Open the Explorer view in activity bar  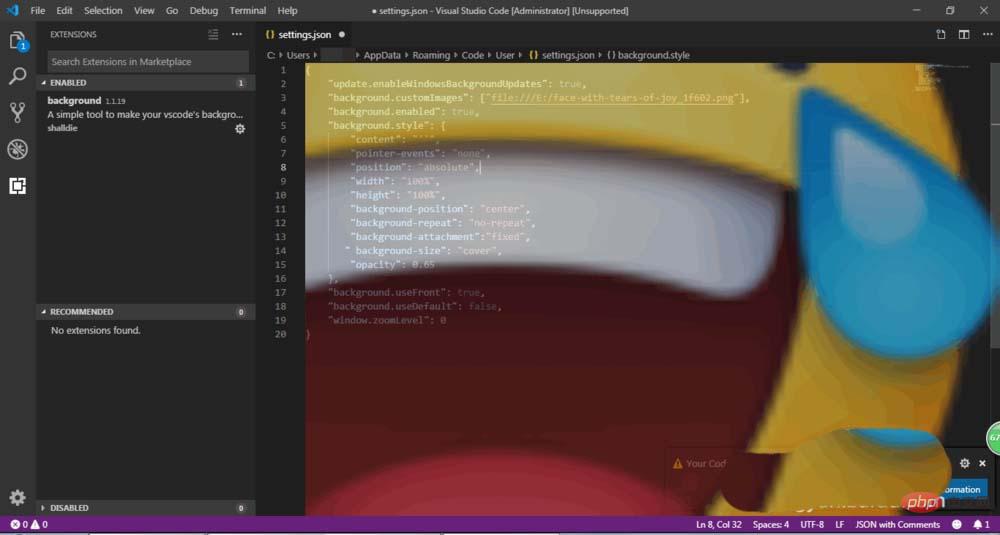18,41
